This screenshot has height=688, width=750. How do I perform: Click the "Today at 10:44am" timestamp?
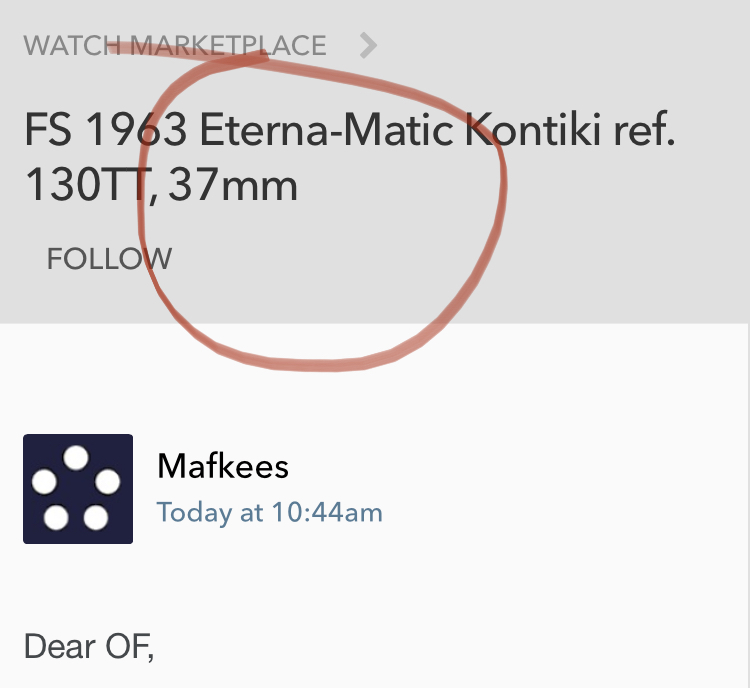(269, 513)
